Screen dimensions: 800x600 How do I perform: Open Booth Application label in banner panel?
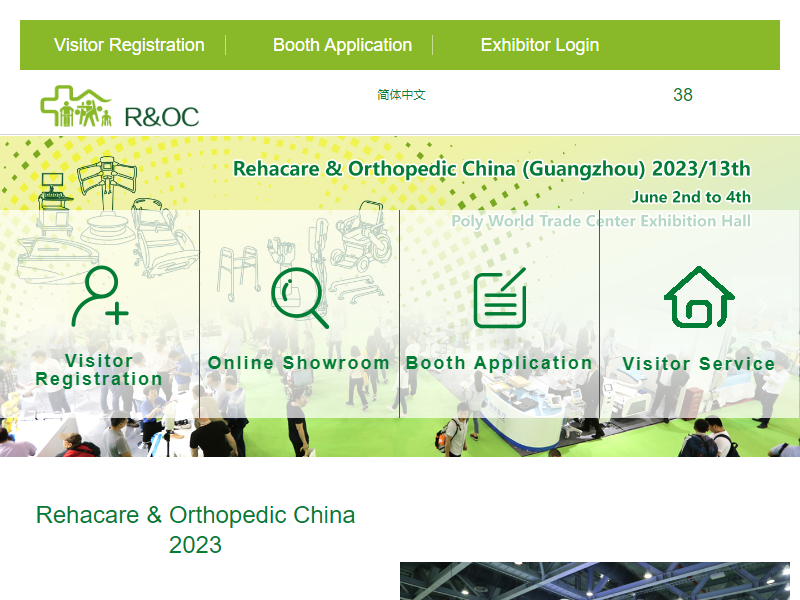(499, 363)
